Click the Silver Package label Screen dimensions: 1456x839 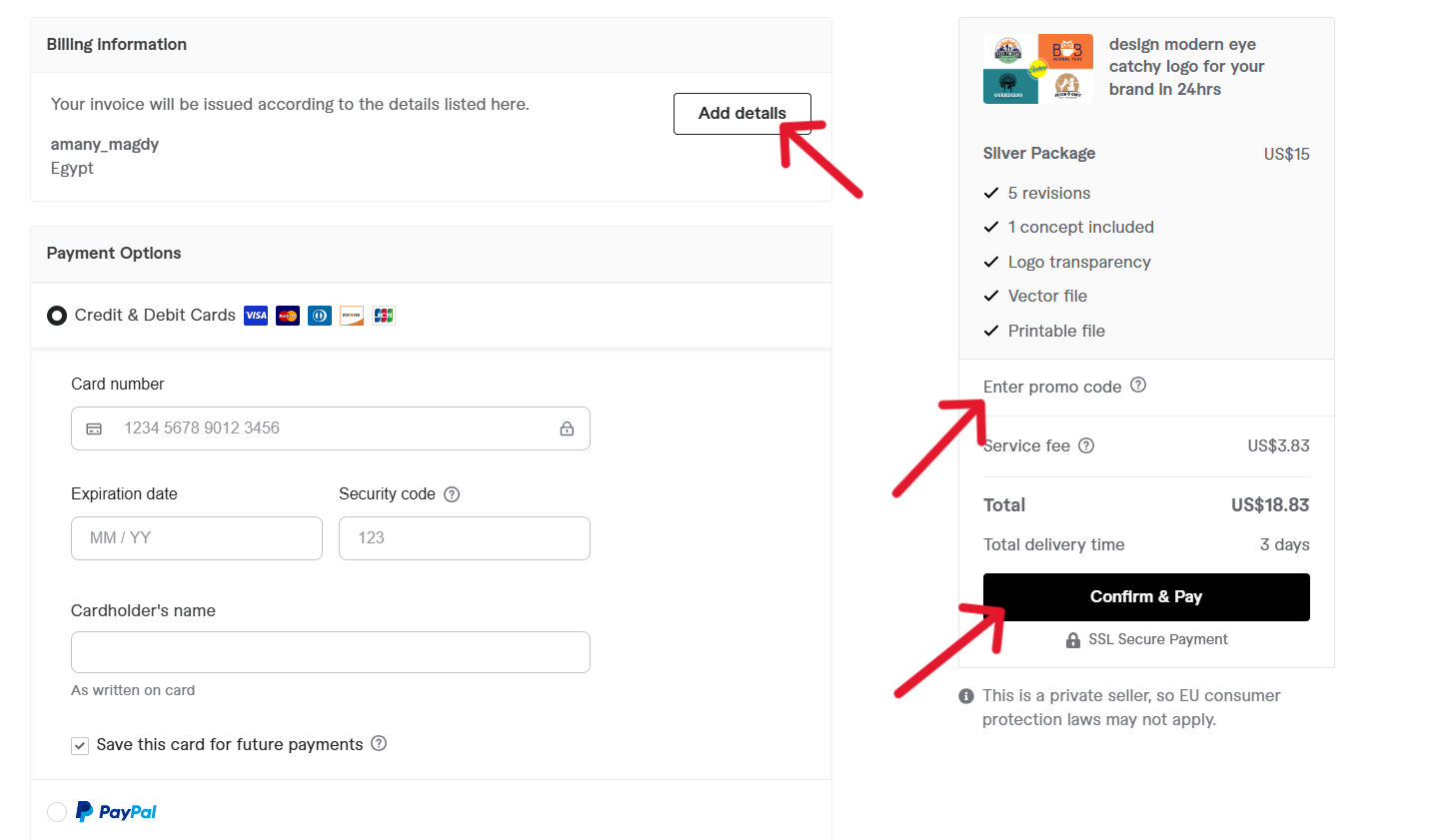(1039, 153)
